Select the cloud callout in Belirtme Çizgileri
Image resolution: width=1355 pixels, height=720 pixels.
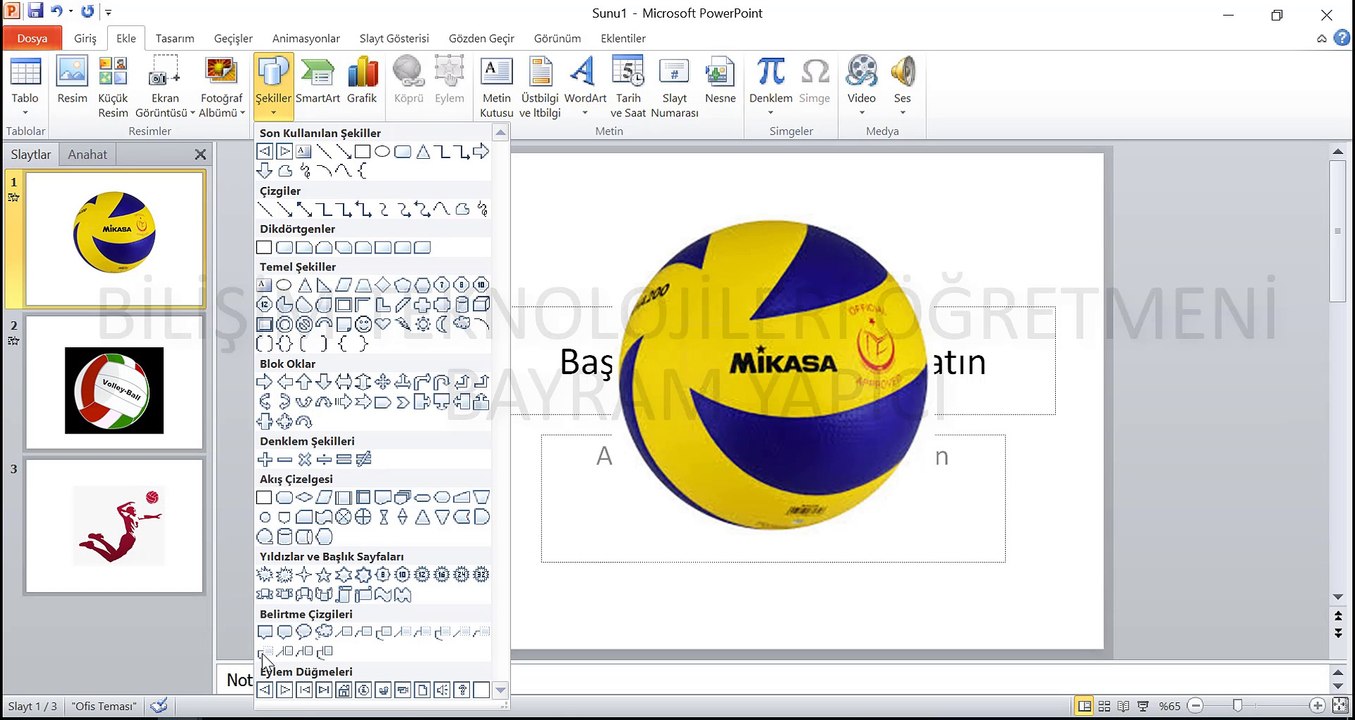point(324,632)
